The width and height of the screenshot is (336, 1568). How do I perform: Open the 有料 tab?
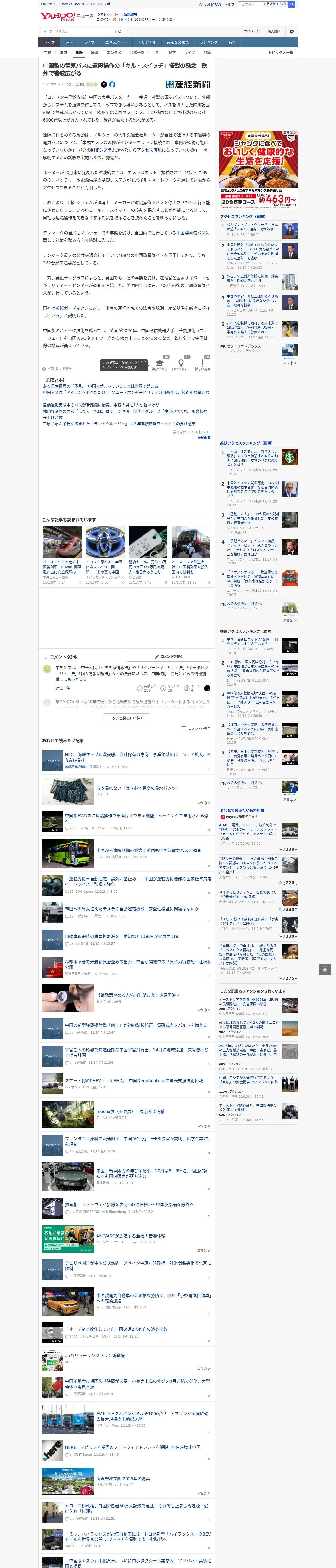point(232,43)
